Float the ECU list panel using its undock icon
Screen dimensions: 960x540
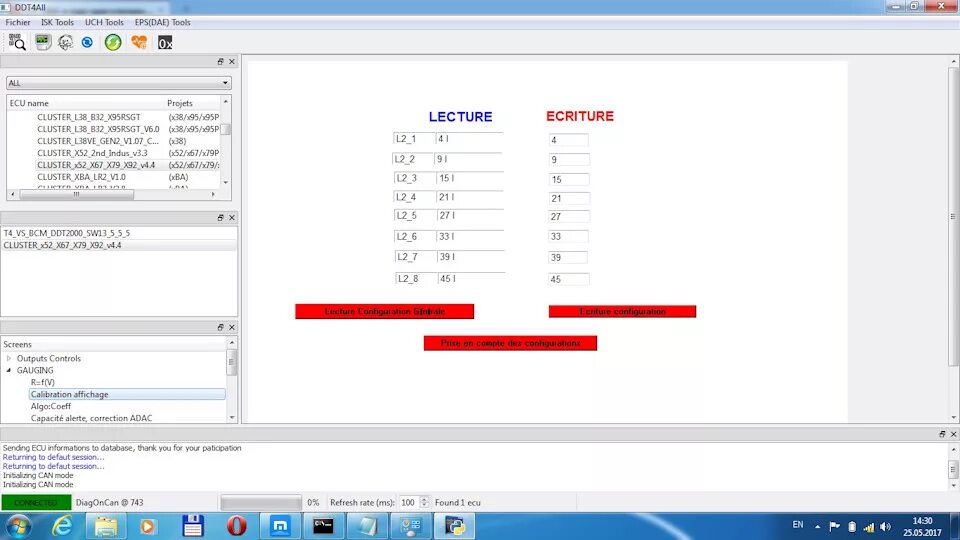pos(220,62)
